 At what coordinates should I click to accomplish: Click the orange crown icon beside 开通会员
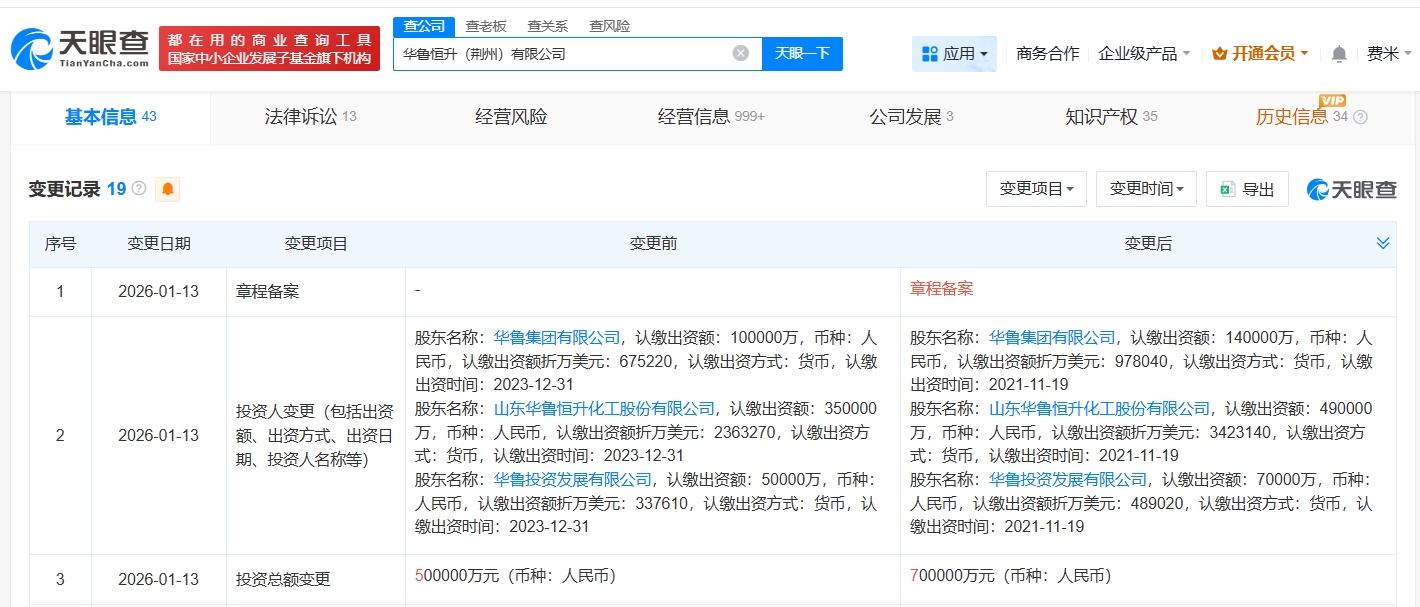1218,53
